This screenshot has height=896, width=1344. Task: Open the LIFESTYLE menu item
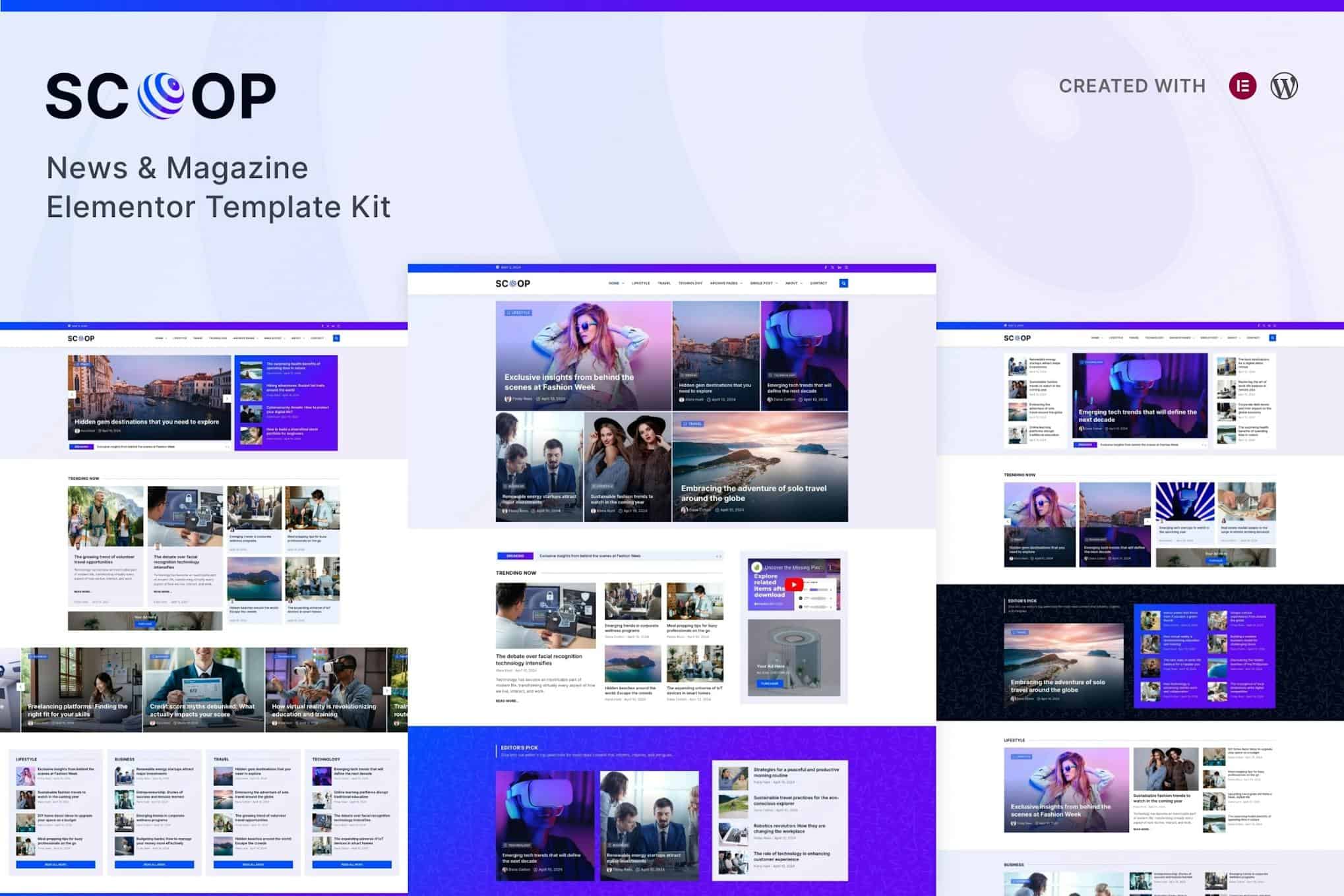(x=640, y=284)
